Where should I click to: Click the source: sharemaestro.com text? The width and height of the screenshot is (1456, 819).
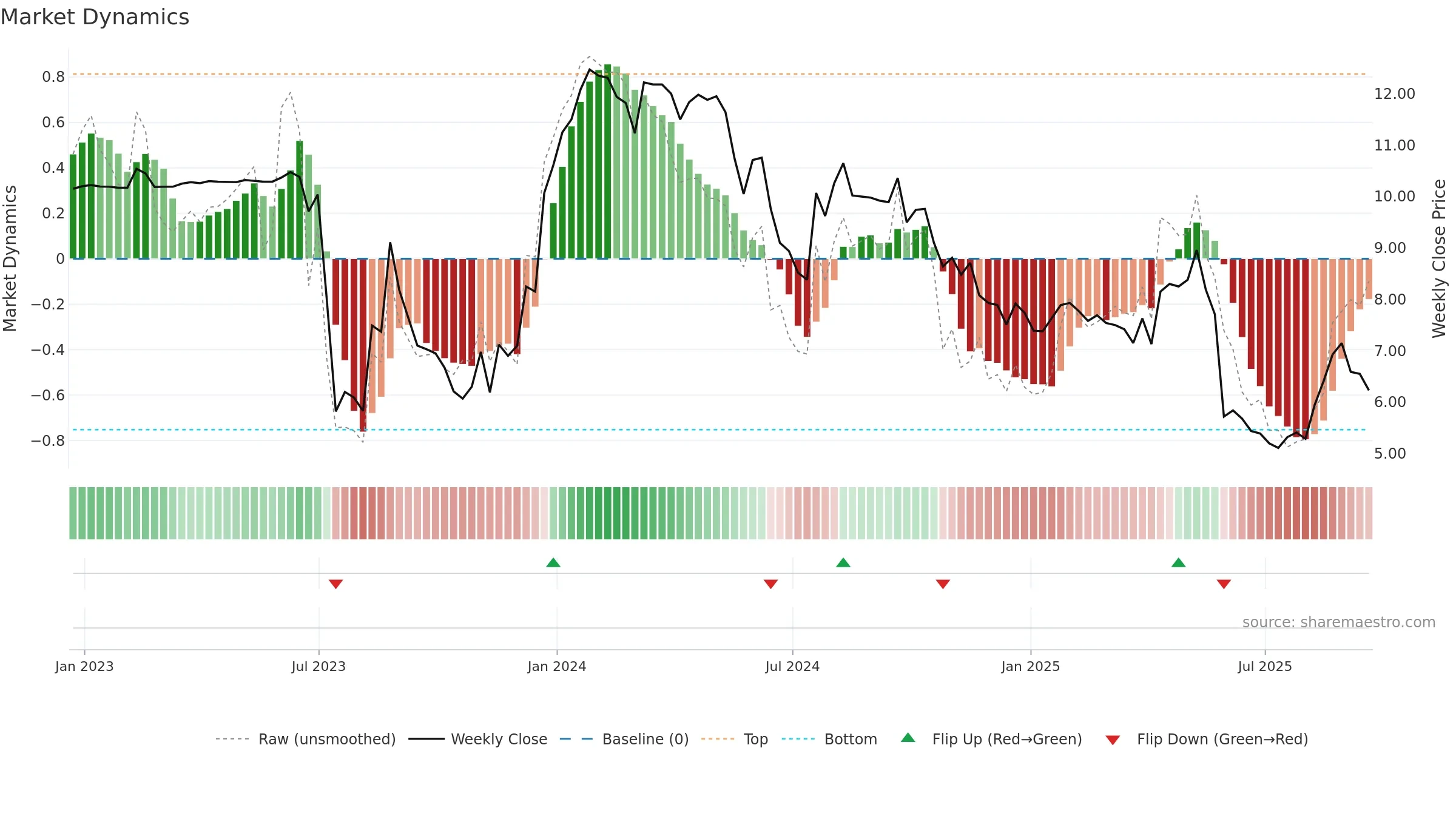point(1339,622)
